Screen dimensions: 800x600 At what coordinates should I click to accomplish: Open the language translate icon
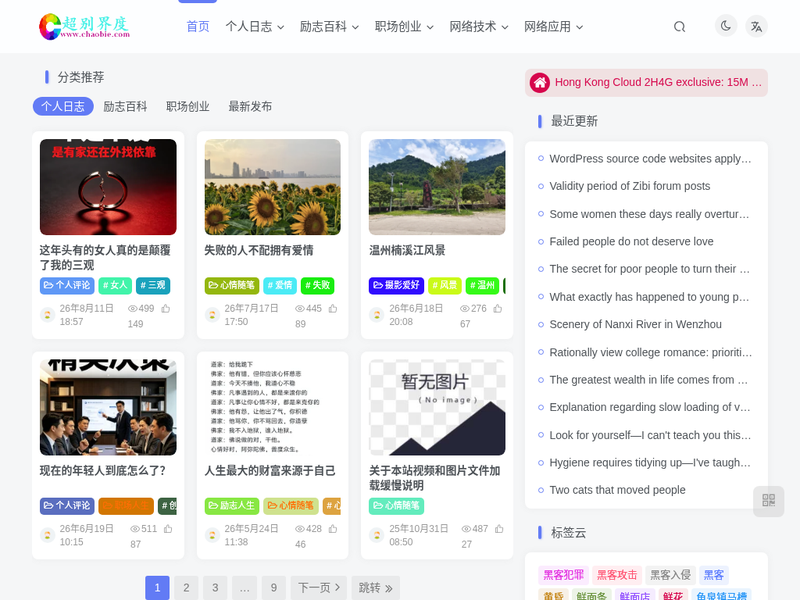pos(756,27)
